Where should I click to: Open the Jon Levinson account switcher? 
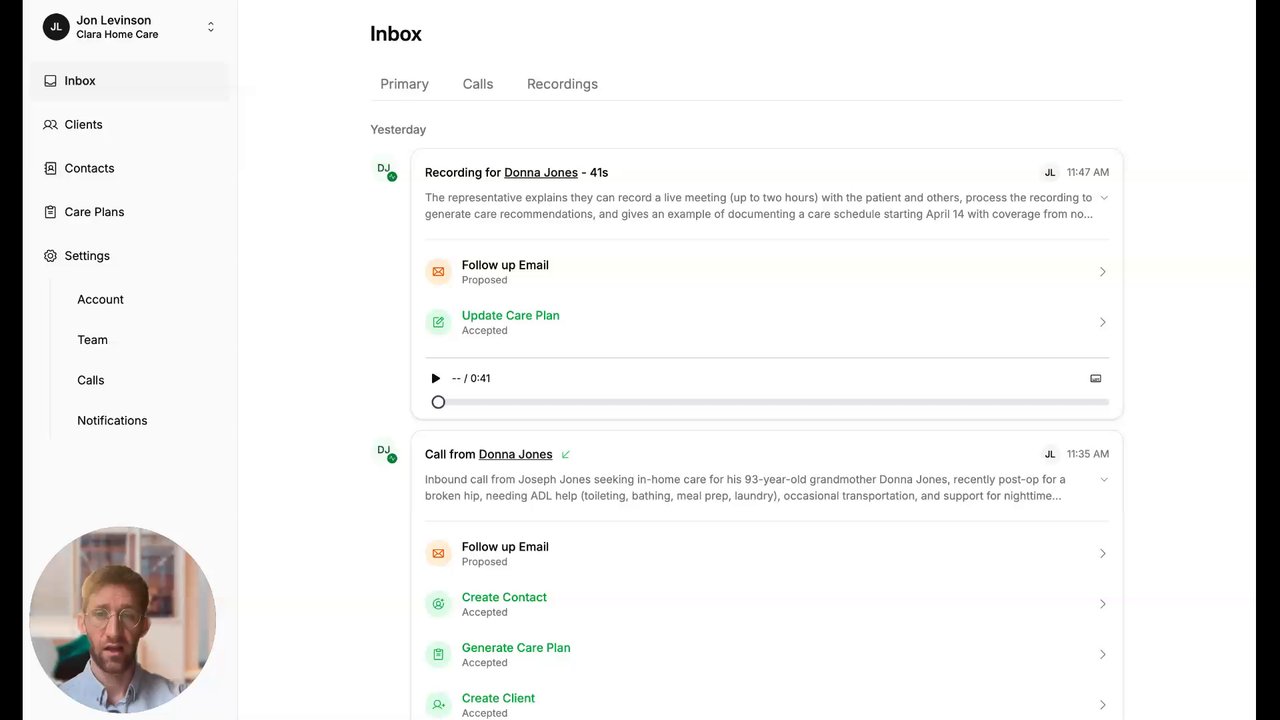[x=210, y=27]
